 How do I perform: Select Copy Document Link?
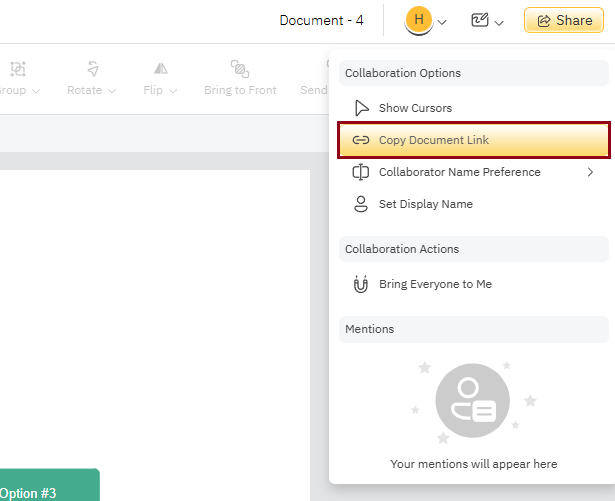[434, 140]
